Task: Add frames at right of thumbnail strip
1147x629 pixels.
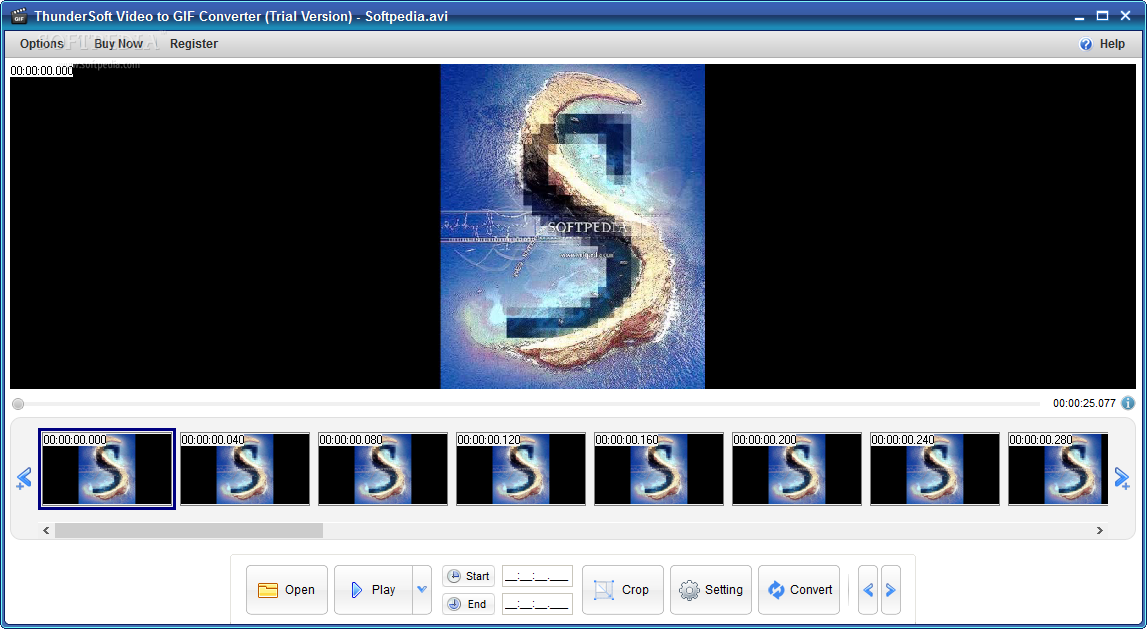Action: click(1122, 479)
